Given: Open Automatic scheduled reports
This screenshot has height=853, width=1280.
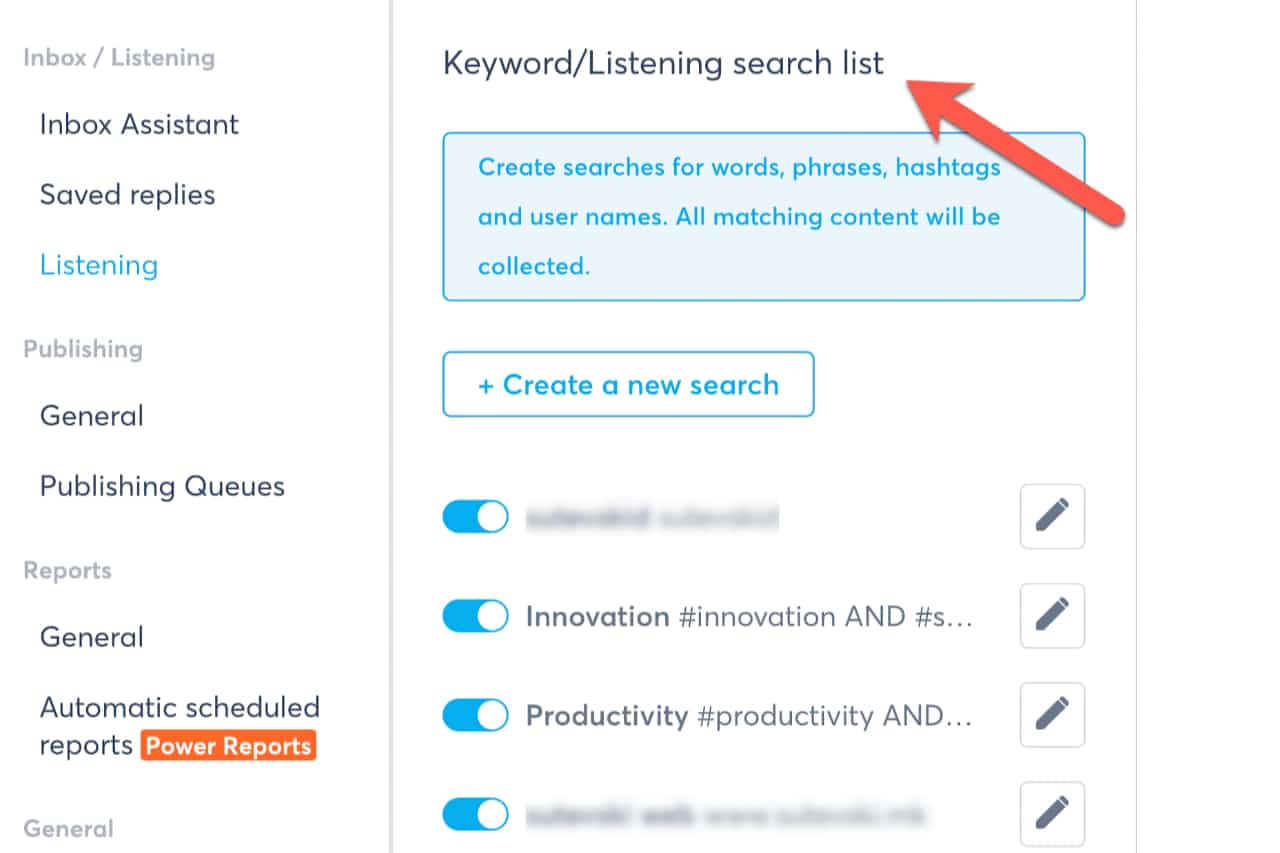Looking at the screenshot, I should tap(180, 708).
